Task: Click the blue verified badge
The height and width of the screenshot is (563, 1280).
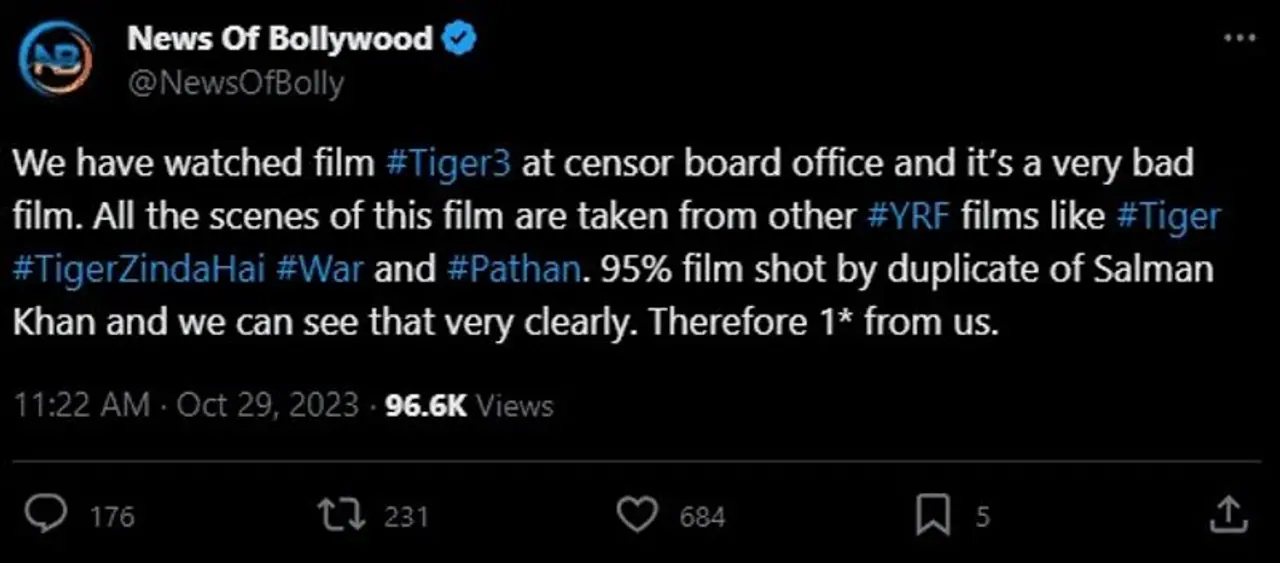Action: click(460, 39)
